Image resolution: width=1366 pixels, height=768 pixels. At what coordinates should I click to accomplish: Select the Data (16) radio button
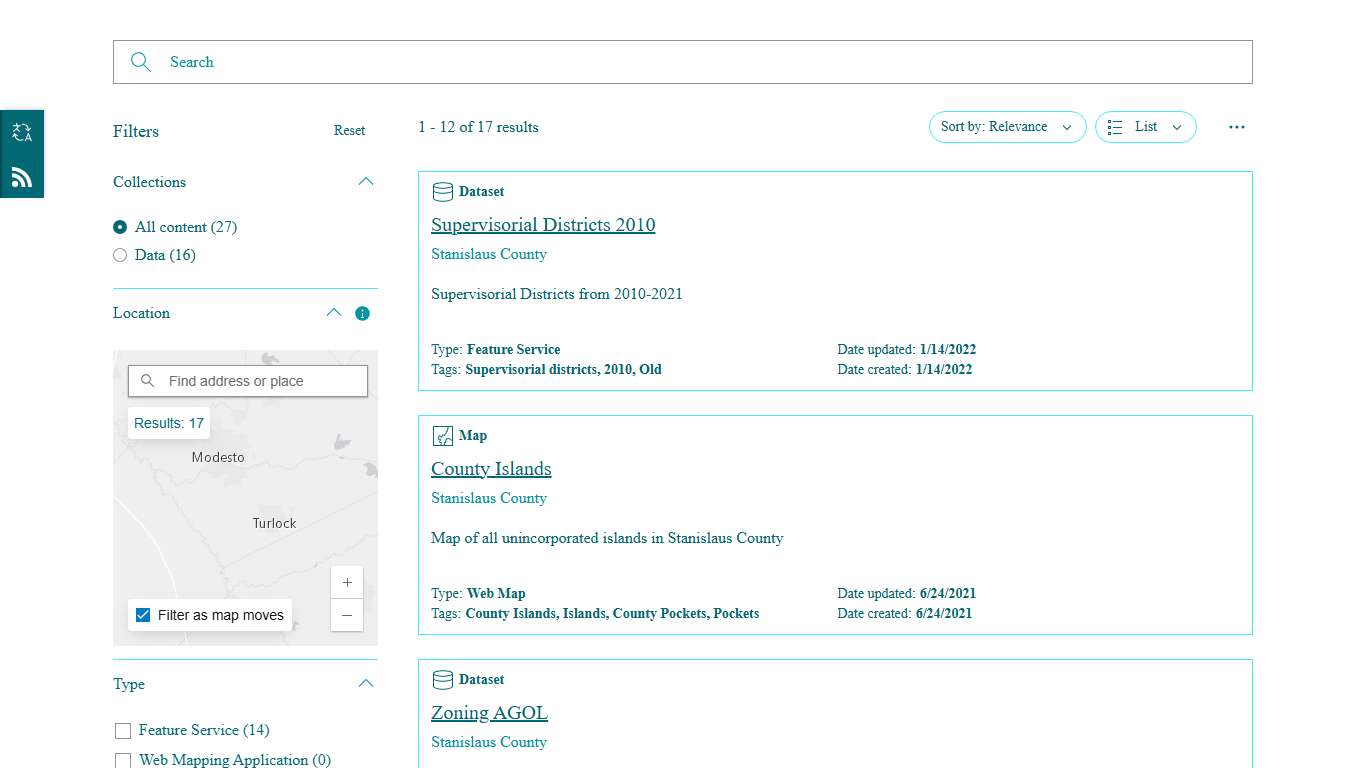coord(120,255)
